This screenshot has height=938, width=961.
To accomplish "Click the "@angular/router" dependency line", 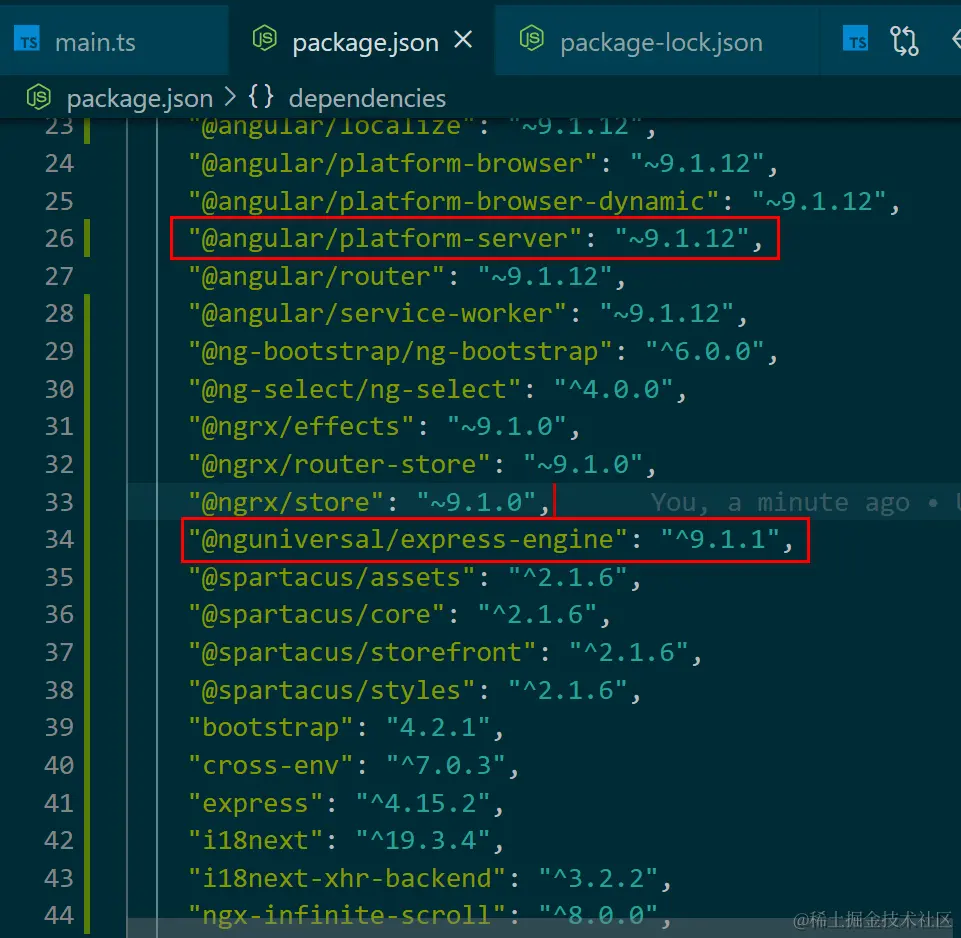I will [x=407, y=276].
